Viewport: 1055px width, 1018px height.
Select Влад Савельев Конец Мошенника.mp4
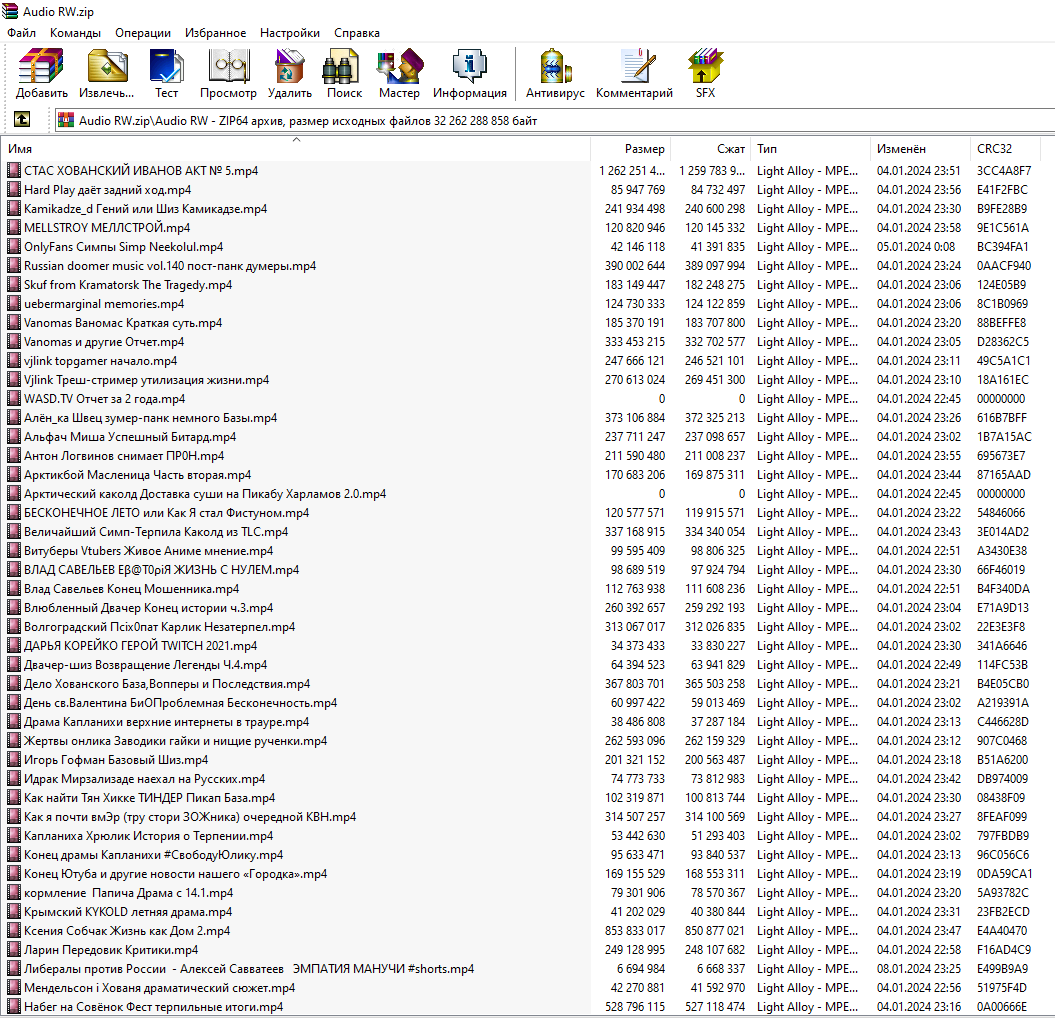[x=131, y=589]
